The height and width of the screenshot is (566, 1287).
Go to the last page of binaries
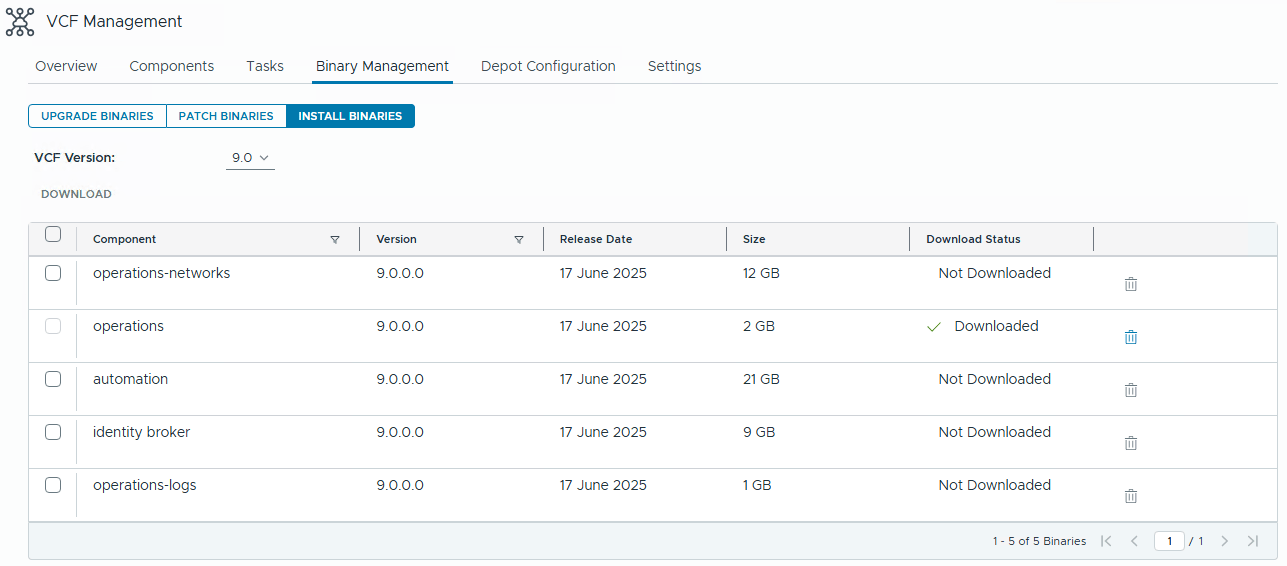[x=1253, y=541]
